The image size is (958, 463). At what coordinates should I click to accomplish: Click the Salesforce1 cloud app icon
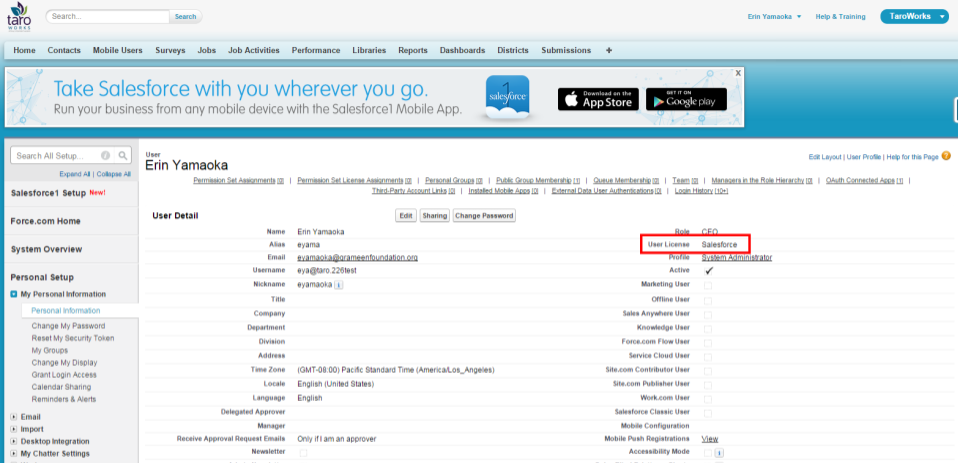pyautogui.click(x=508, y=97)
